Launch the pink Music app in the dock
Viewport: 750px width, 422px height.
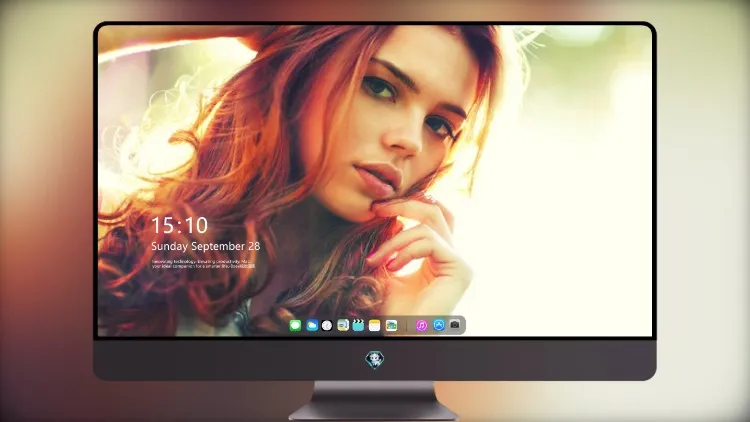click(421, 325)
